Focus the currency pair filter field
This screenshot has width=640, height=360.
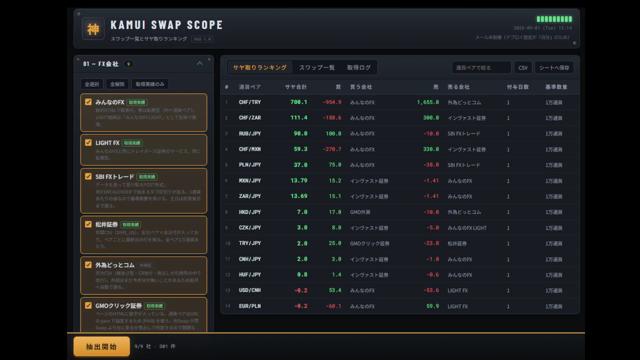tap(481, 68)
